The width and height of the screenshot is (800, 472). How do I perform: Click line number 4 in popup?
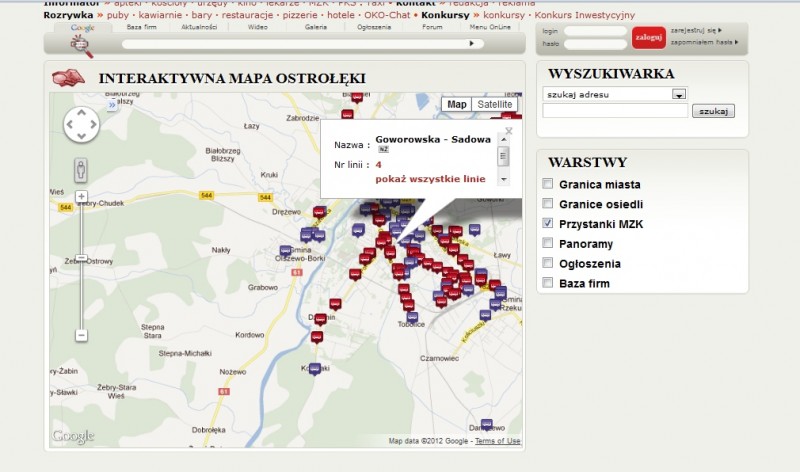(x=379, y=164)
